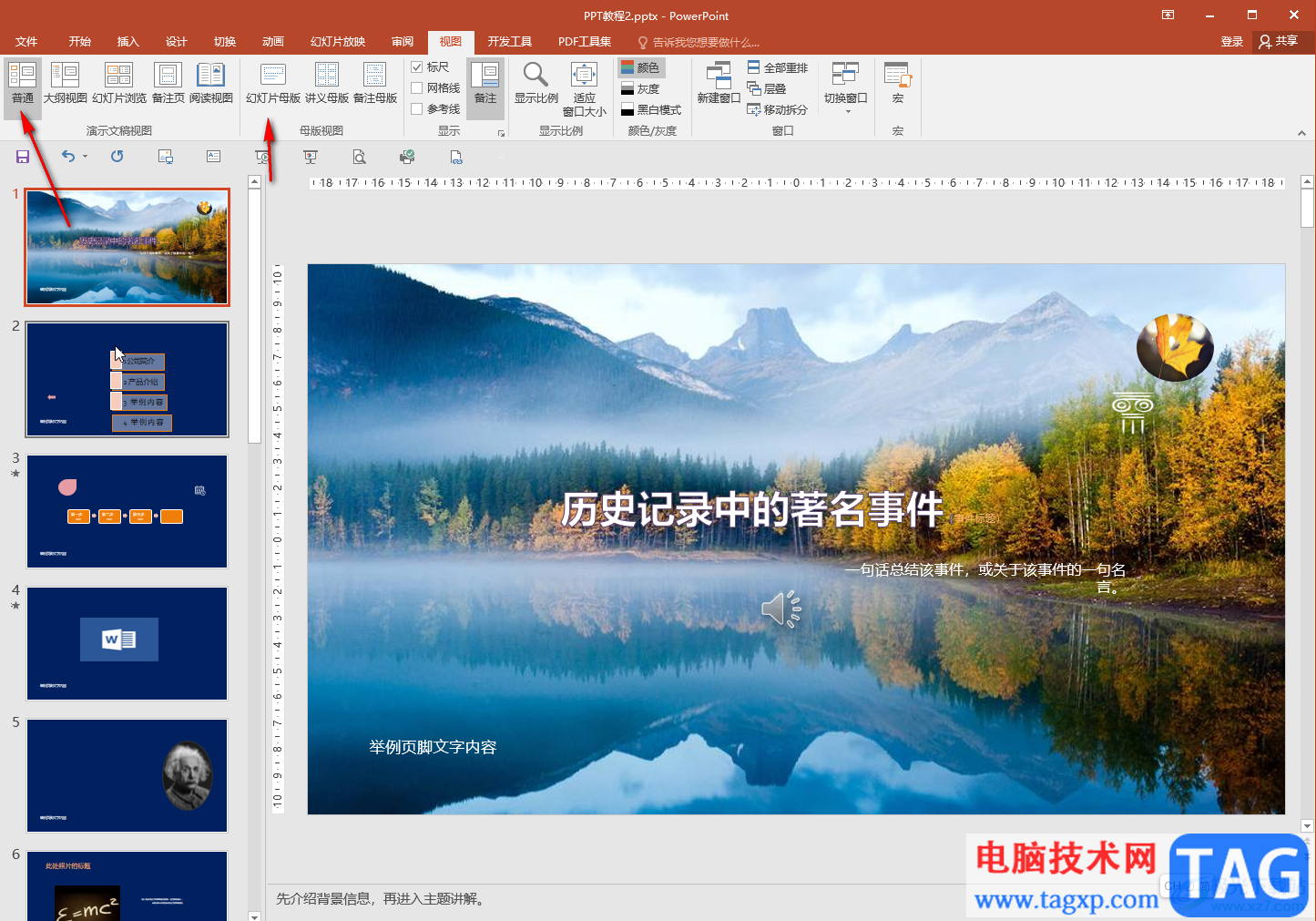This screenshot has width=1316, height=921.
Task: Click 移动拆分 move split
Action: coord(778,109)
